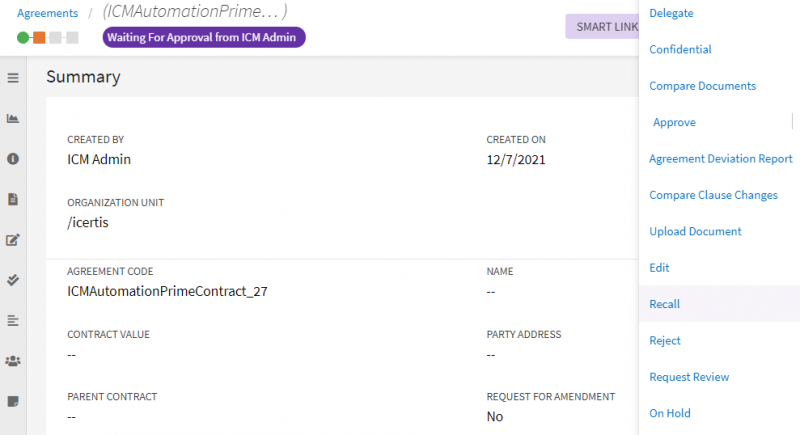Click the Waiting For Approval status badge

pos(204,37)
